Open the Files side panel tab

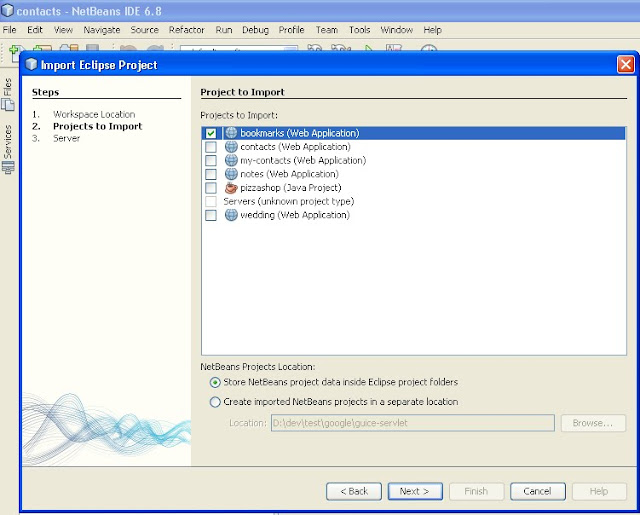[8, 95]
